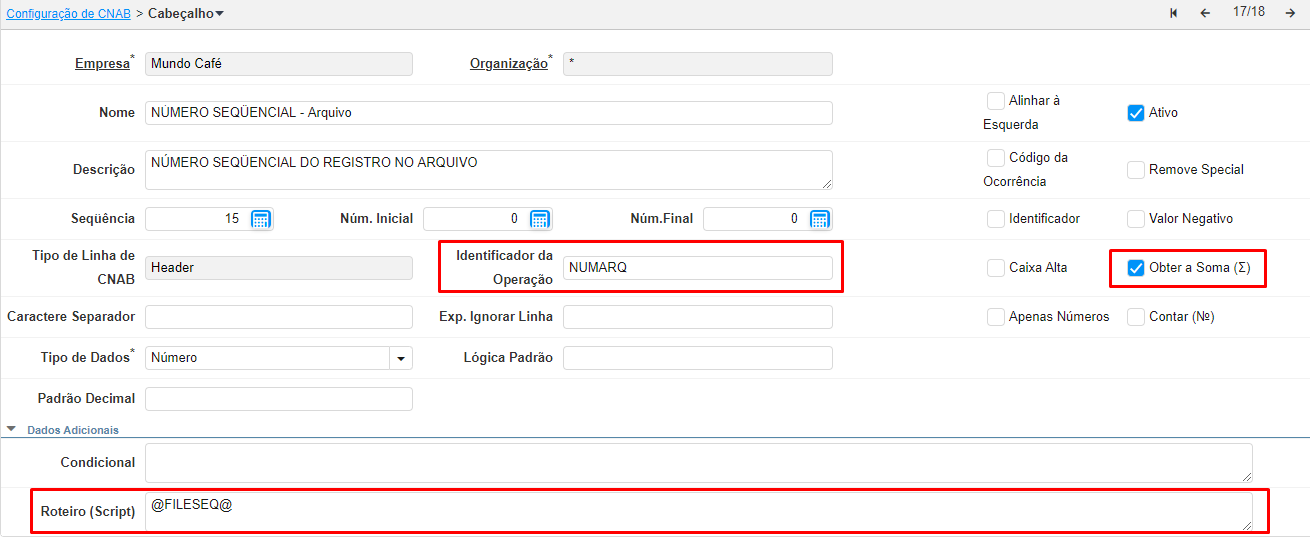This screenshot has width=1310, height=537.
Task: Uncheck the Ativo checkbox
Action: point(1135,113)
